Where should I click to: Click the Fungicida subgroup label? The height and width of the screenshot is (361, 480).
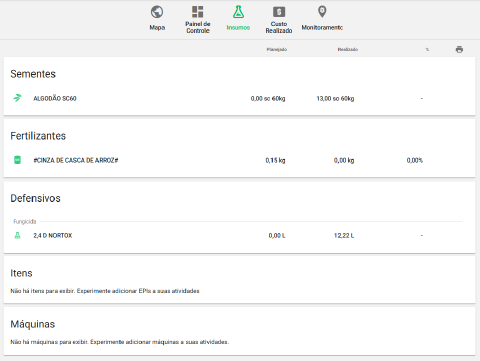point(25,222)
